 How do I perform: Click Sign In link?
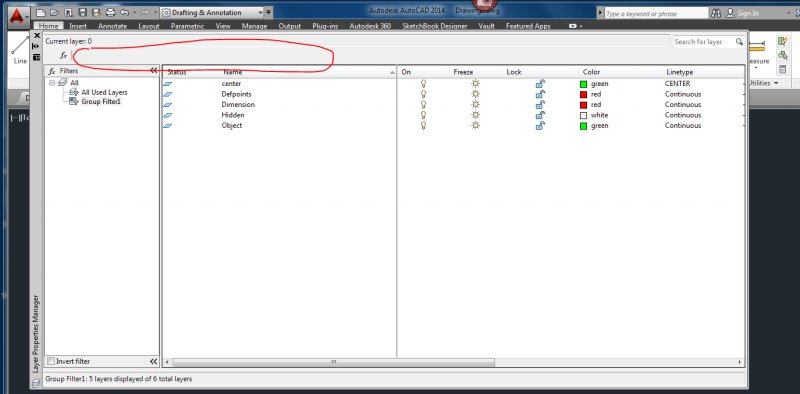click(x=748, y=13)
